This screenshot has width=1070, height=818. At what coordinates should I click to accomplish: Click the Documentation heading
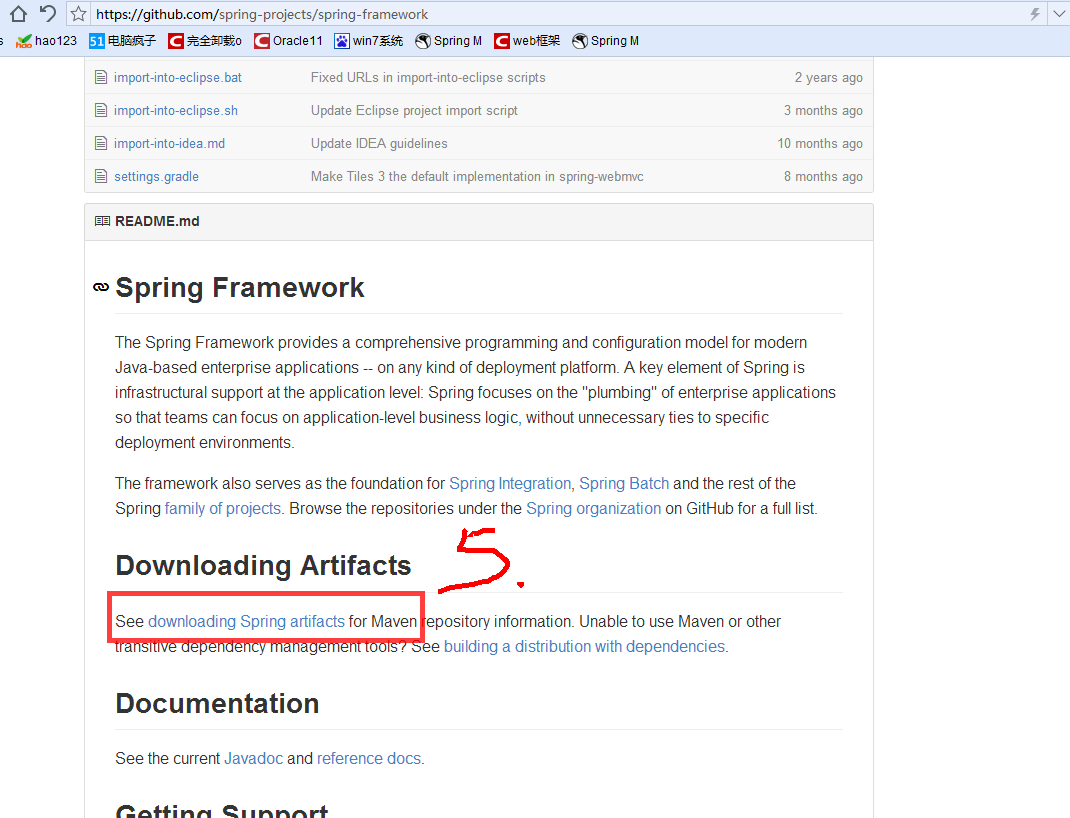click(x=217, y=703)
